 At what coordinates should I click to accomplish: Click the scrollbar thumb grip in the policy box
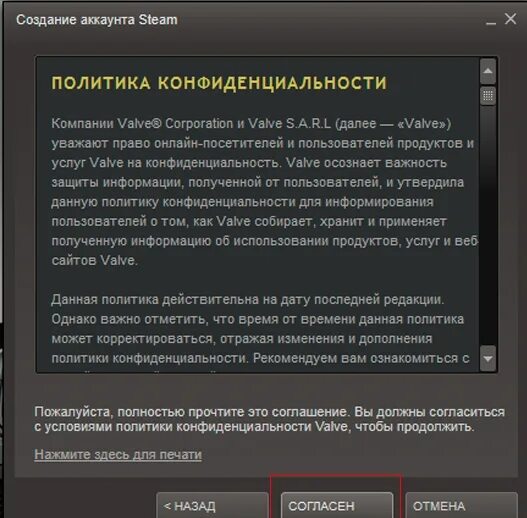click(488, 96)
